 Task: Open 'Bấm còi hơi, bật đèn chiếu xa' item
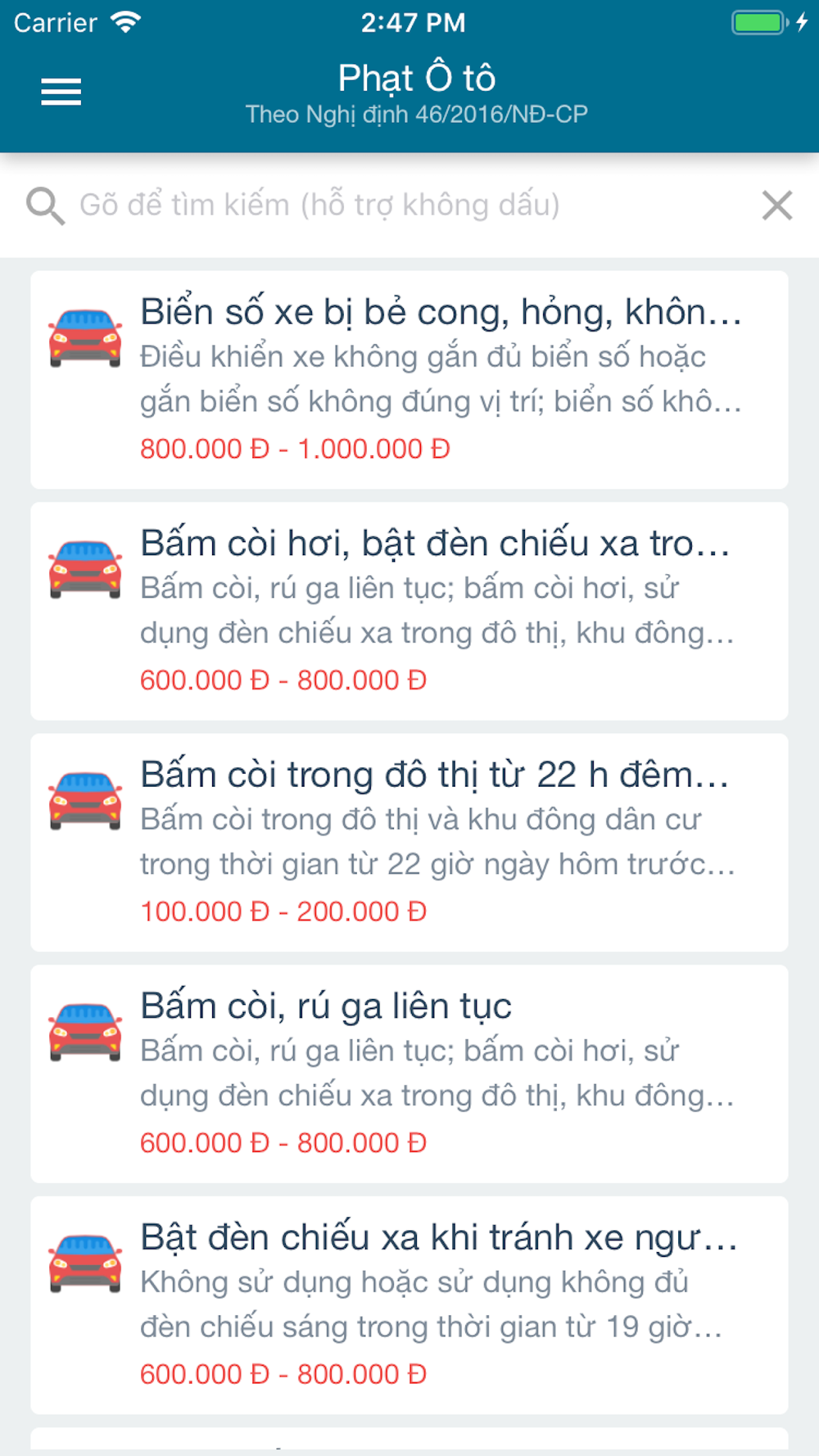(x=435, y=544)
